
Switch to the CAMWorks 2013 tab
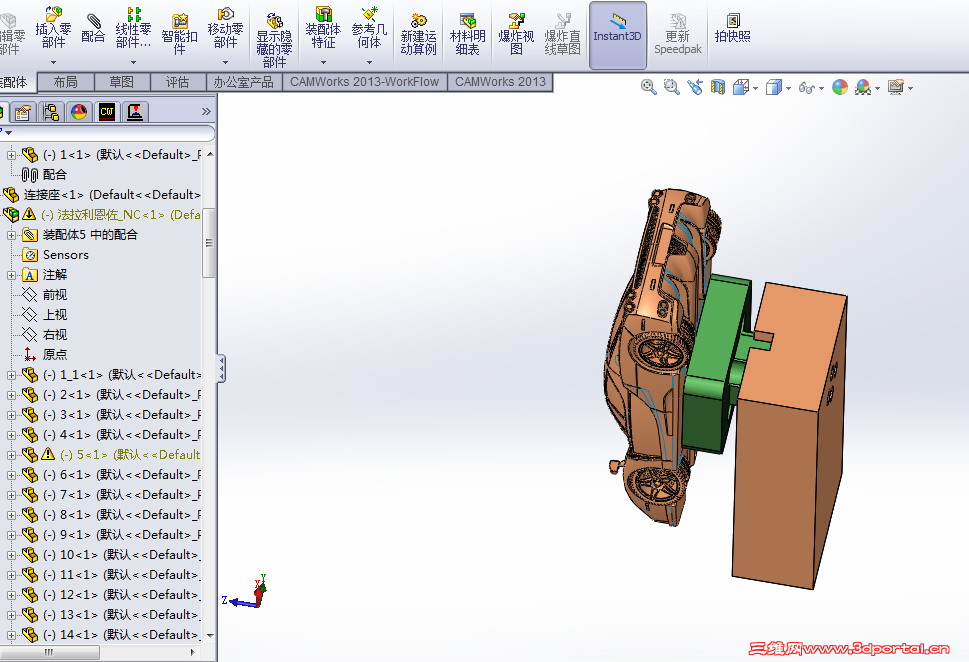coord(500,82)
